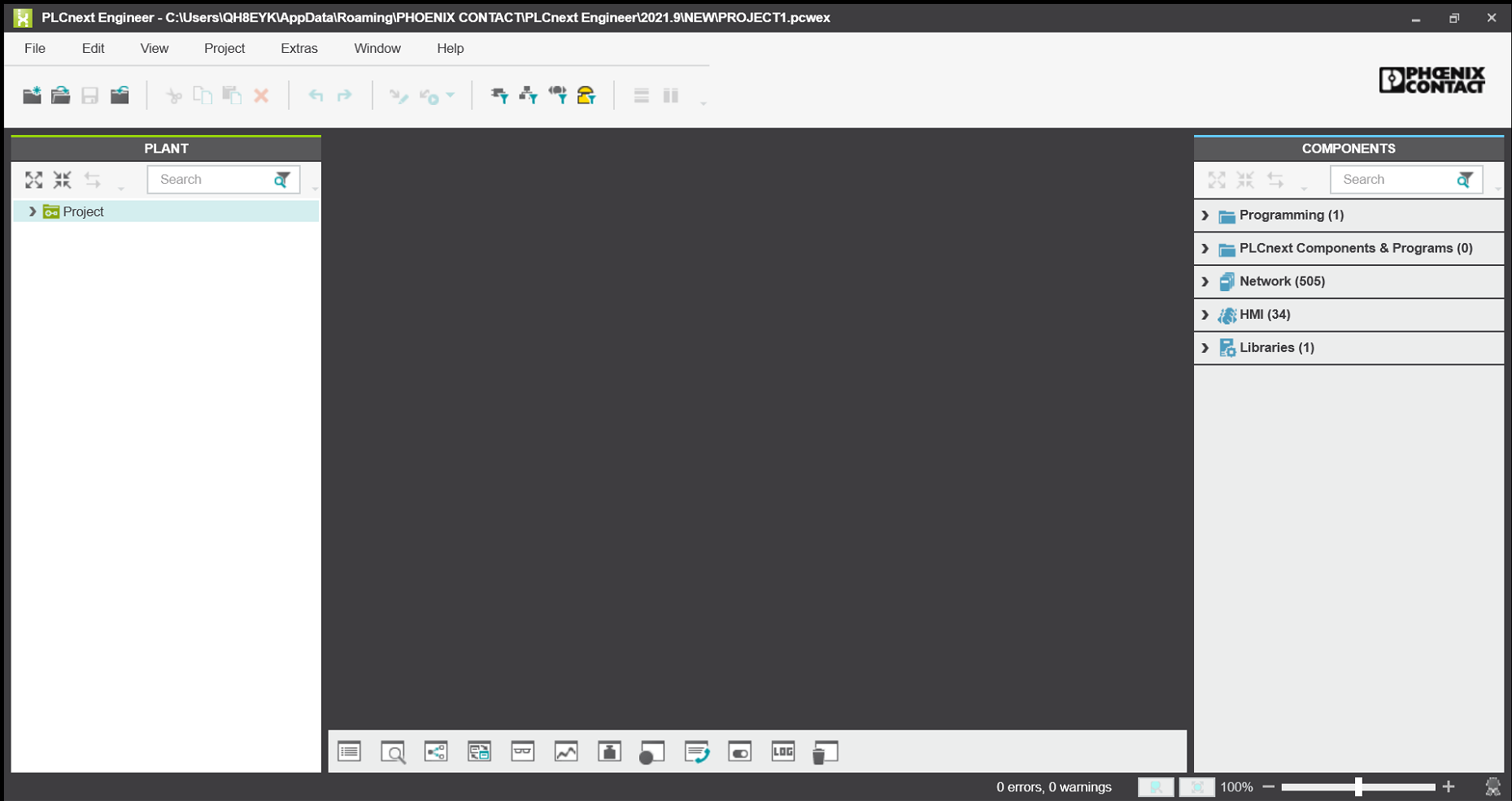Viewport: 1512px width, 801px height.
Task: Open the line chart window icon
Action: (x=566, y=752)
